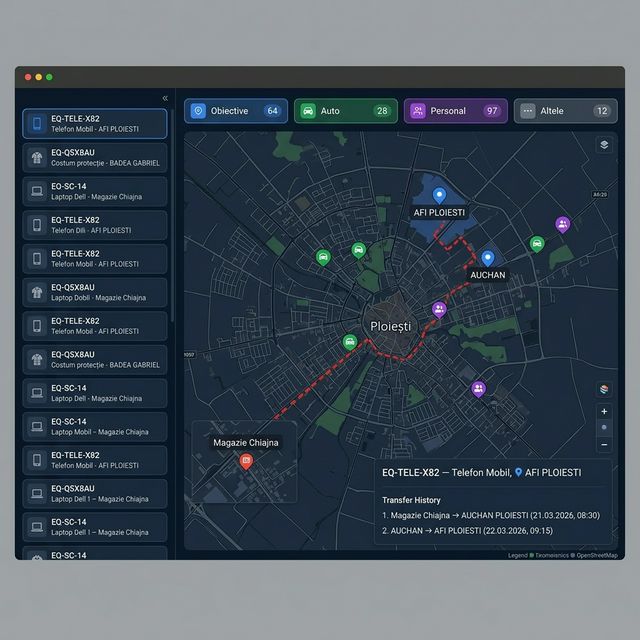Click the green car marker near city center
Image resolution: width=640 pixels, height=640 pixels.
(x=350, y=341)
